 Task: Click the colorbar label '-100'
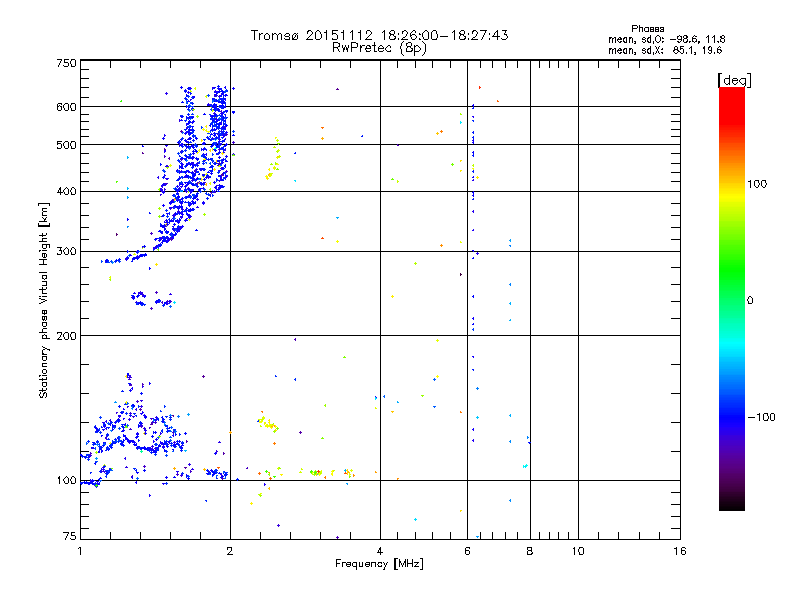[761, 417]
